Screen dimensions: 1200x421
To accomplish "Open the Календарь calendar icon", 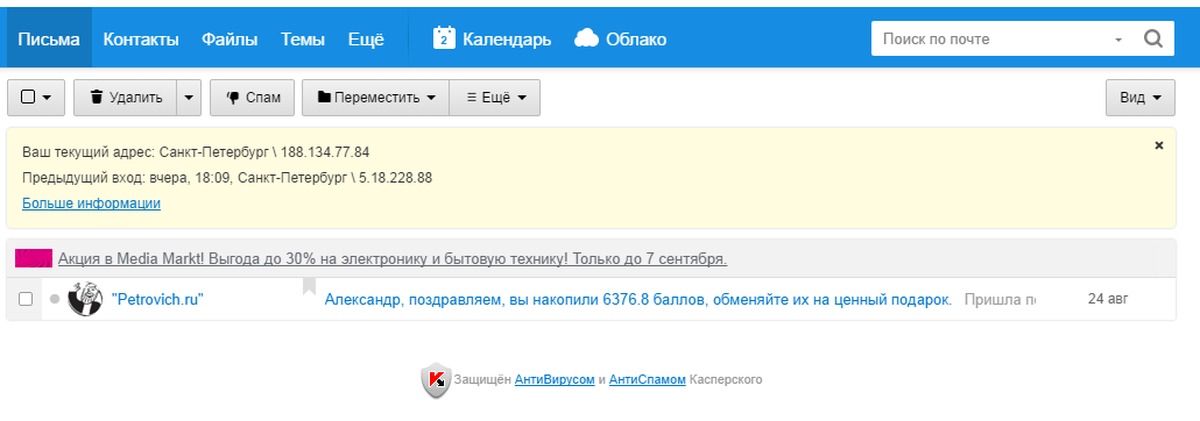I will click(x=445, y=38).
